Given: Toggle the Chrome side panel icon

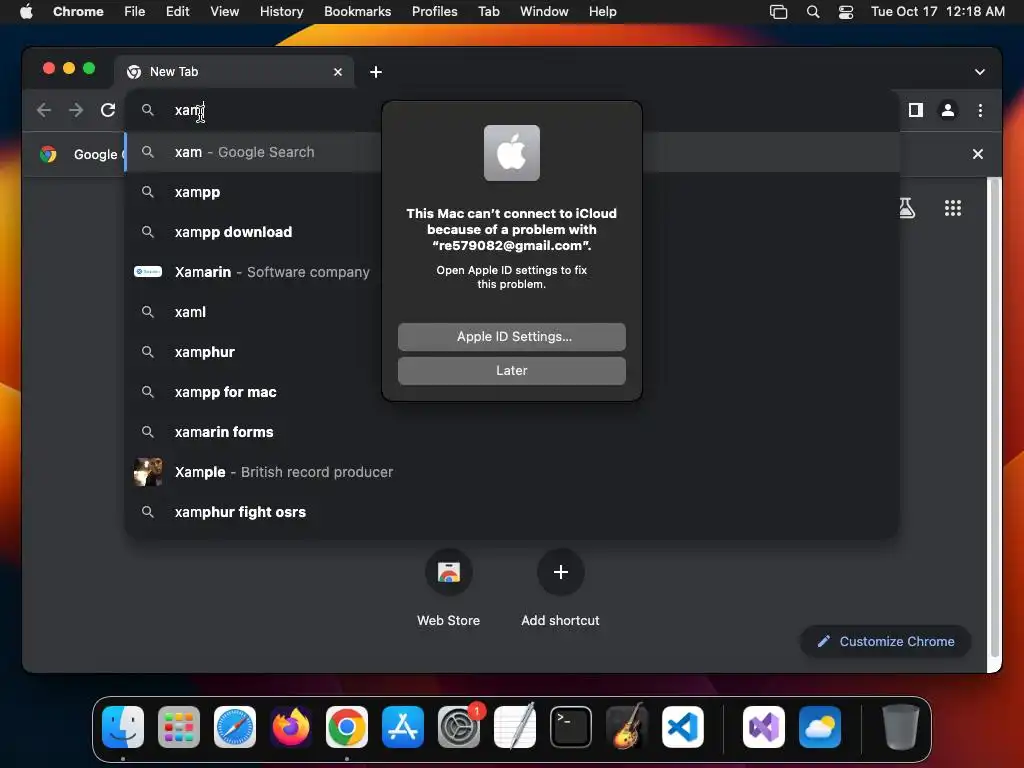Looking at the screenshot, I should pos(916,110).
